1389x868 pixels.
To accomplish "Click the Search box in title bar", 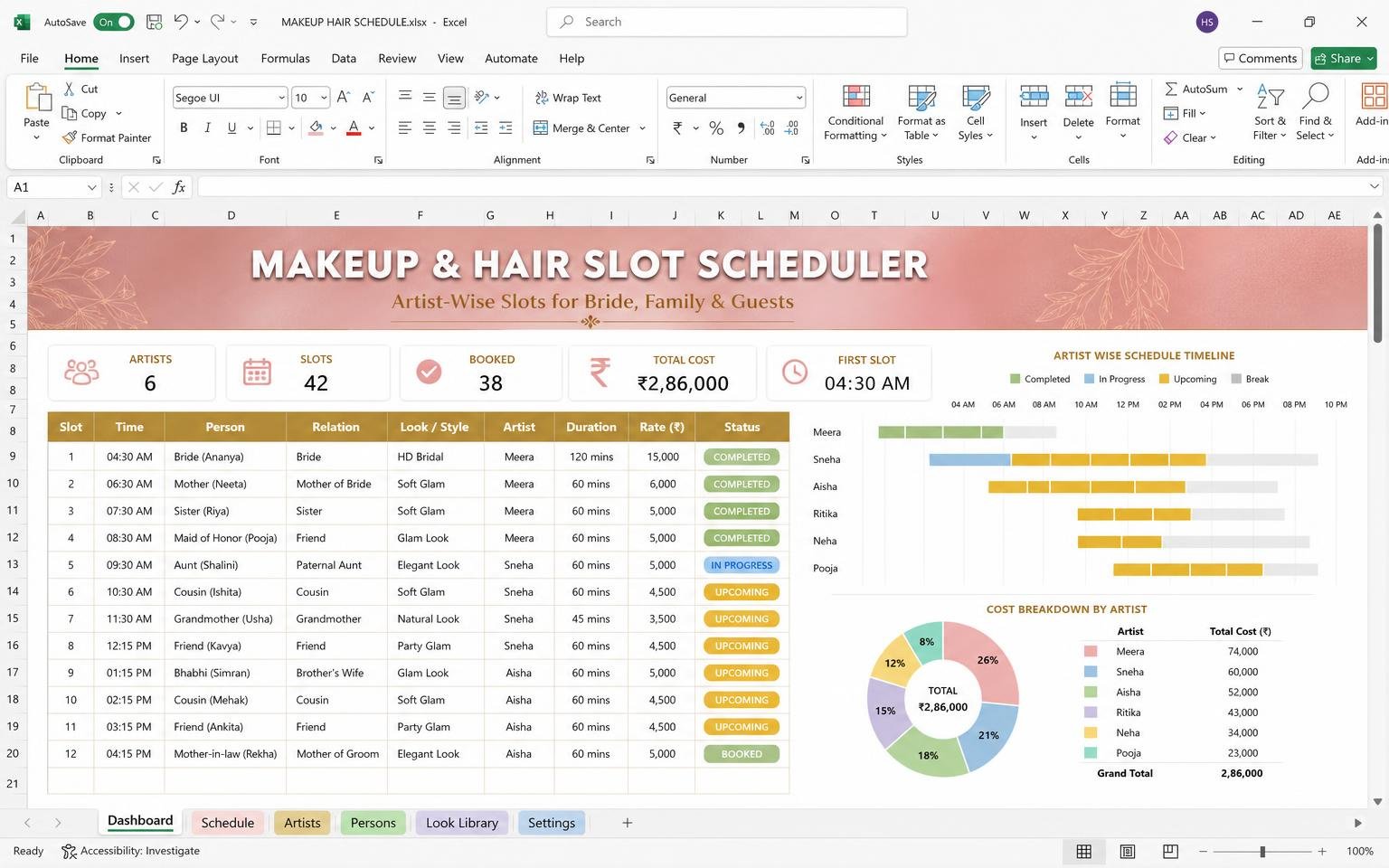I will pyautogui.click(x=727, y=22).
